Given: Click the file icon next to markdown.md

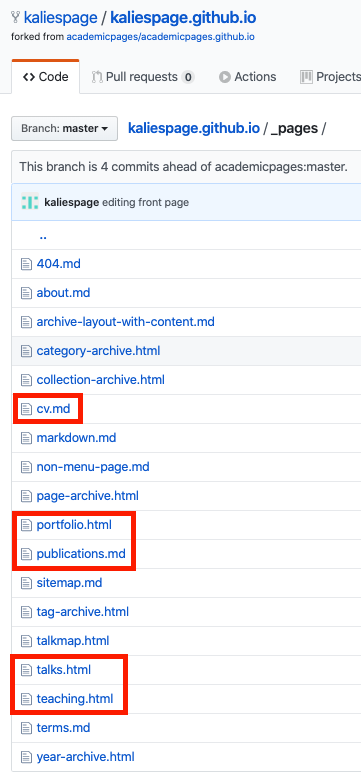Looking at the screenshot, I should [26, 438].
